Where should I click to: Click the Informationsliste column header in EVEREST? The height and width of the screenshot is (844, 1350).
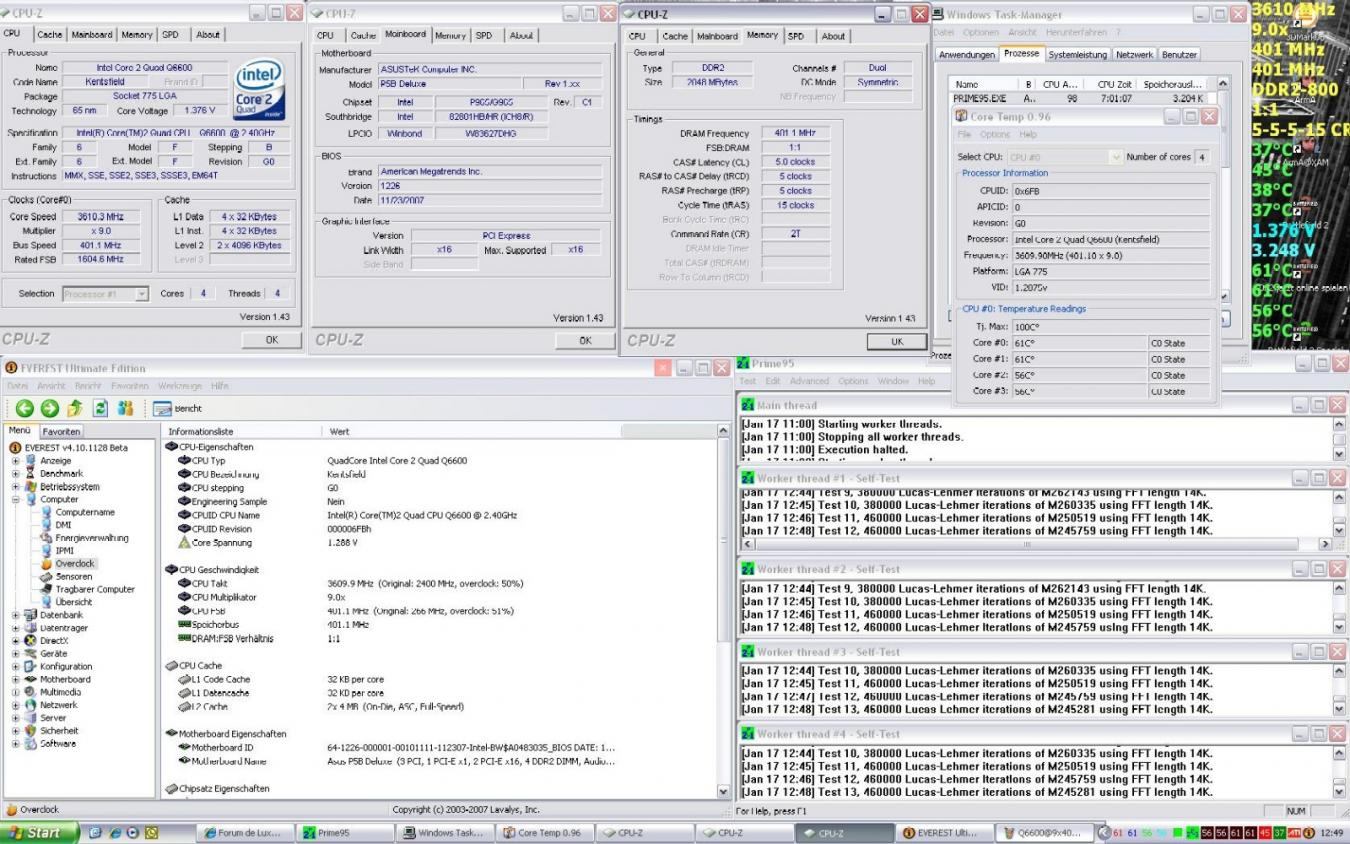coord(241,431)
